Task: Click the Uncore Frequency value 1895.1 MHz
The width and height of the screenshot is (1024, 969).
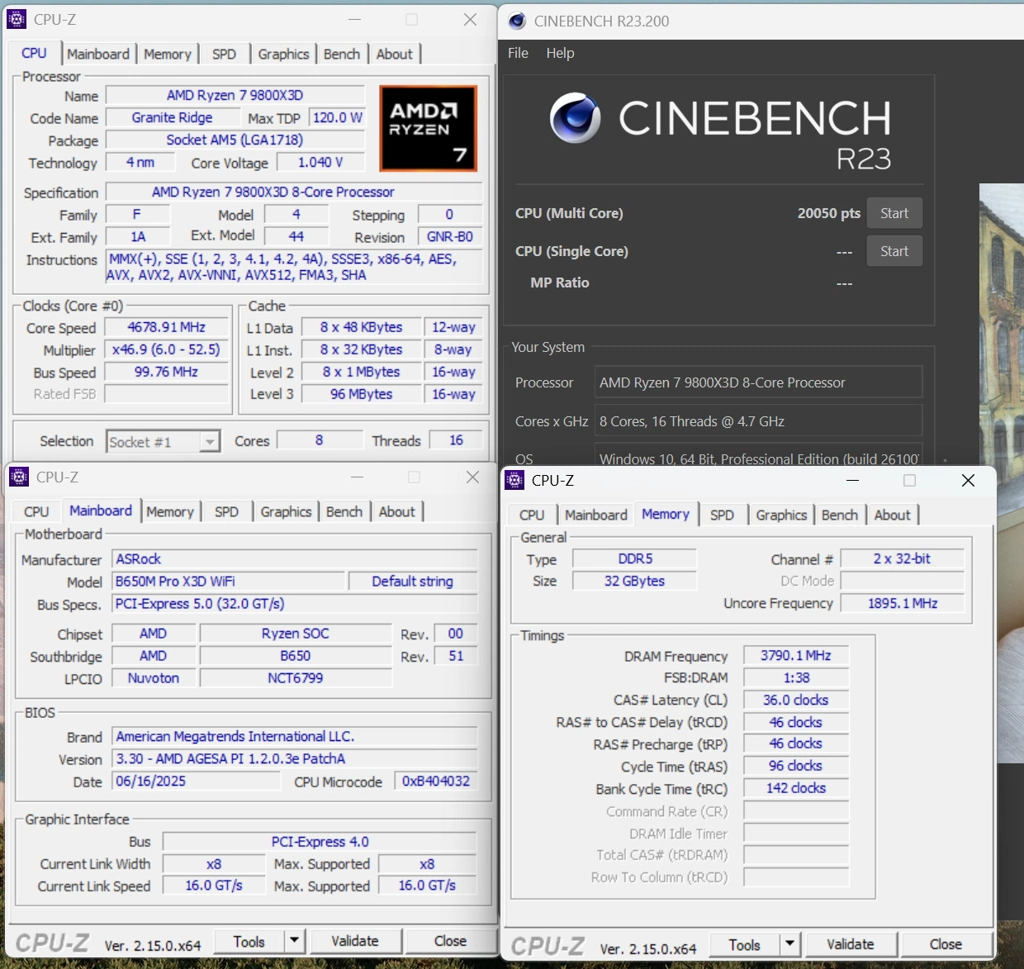Action: pyautogui.click(x=903, y=603)
